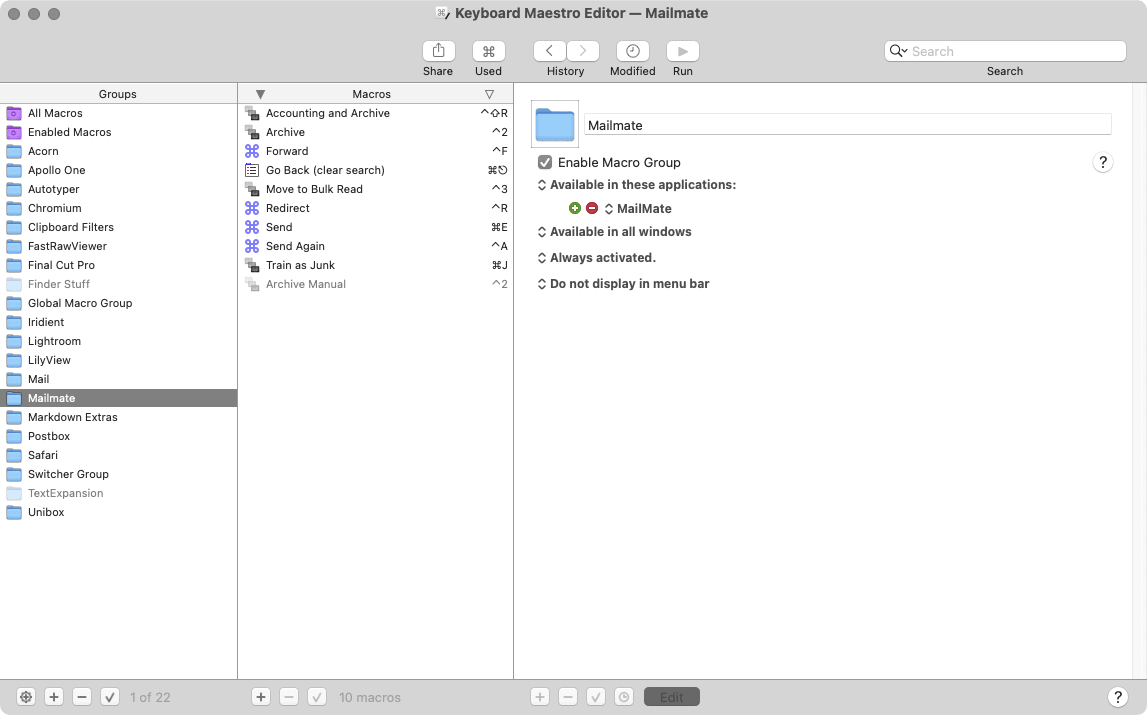Viewport: 1147px width, 715px height.
Task: Add new action plus button
Action: coord(540,697)
